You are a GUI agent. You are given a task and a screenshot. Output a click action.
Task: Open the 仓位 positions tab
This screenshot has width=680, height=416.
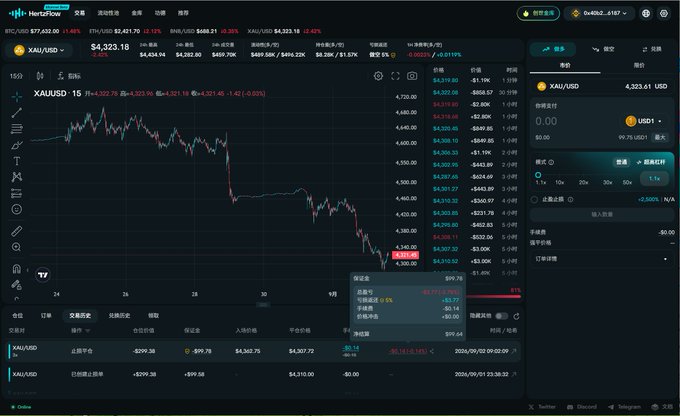[18, 316]
